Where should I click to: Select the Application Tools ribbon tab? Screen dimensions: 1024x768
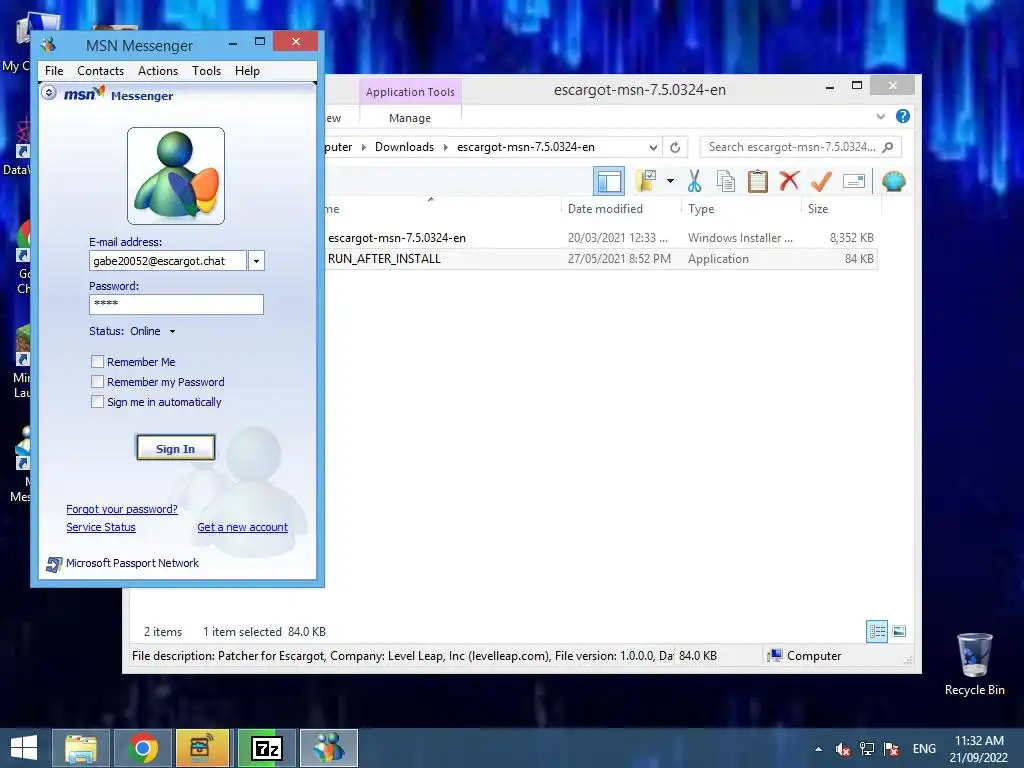tap(410, 92)
